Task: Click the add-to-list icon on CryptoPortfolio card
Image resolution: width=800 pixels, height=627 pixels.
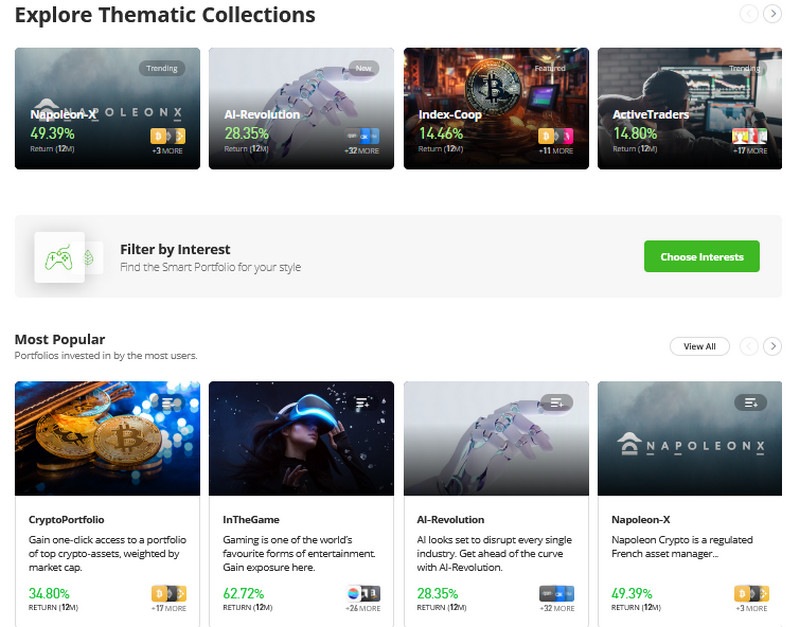Action: point(168,402)
